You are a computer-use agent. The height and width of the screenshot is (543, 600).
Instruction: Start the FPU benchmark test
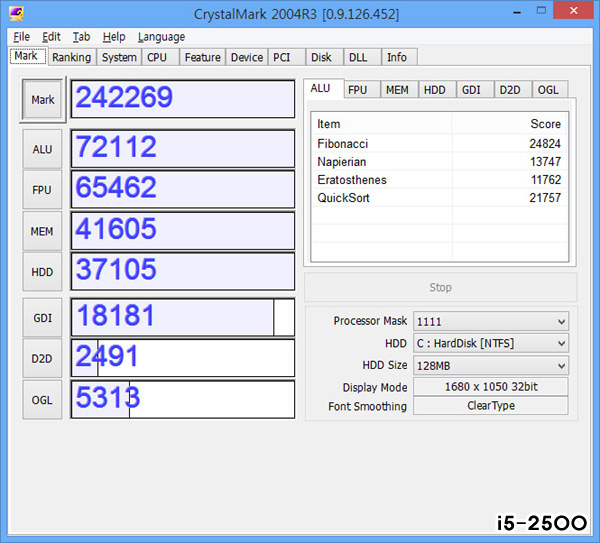(x=43, y=190)
